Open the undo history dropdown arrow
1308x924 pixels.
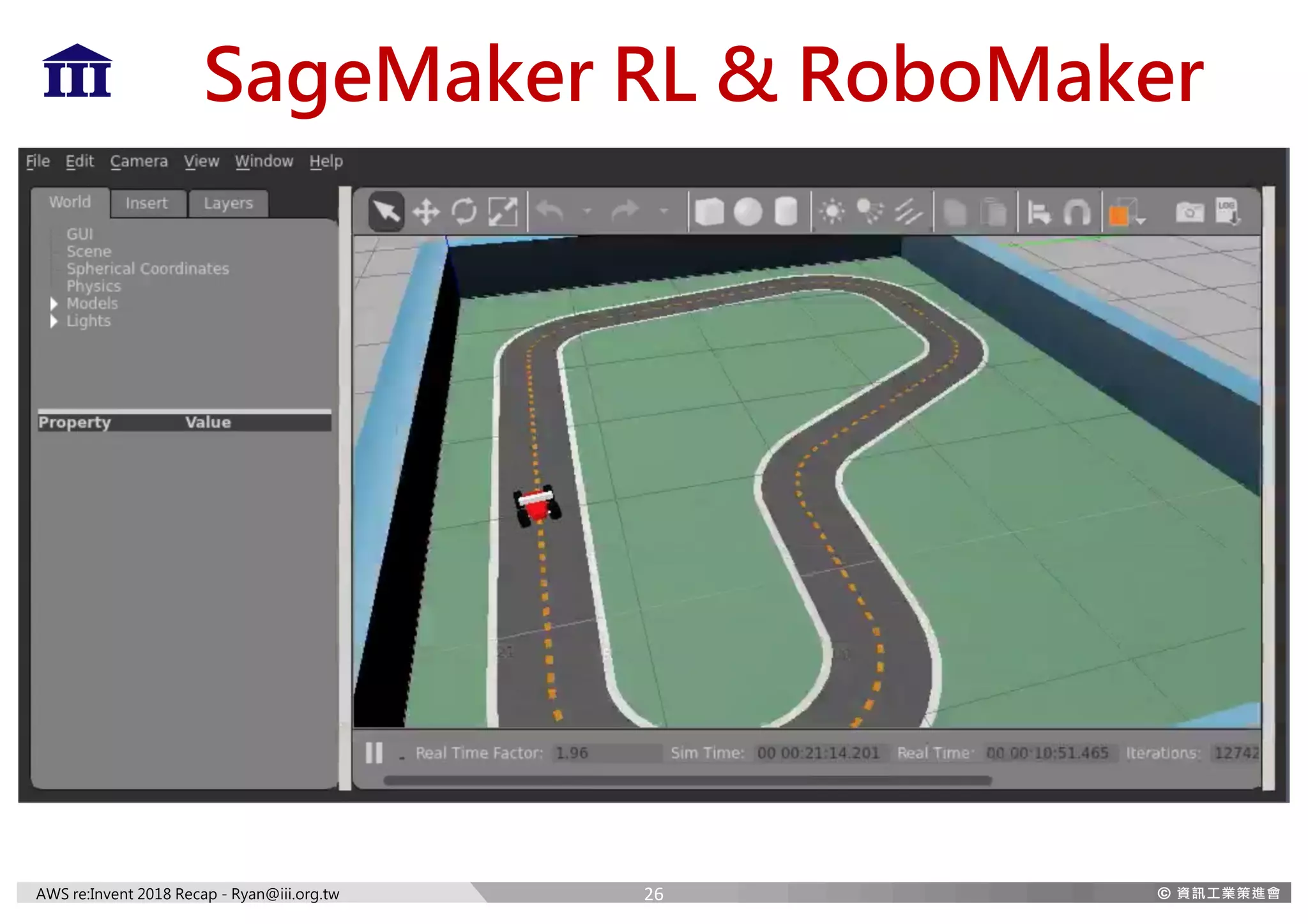tap(587, 211)
